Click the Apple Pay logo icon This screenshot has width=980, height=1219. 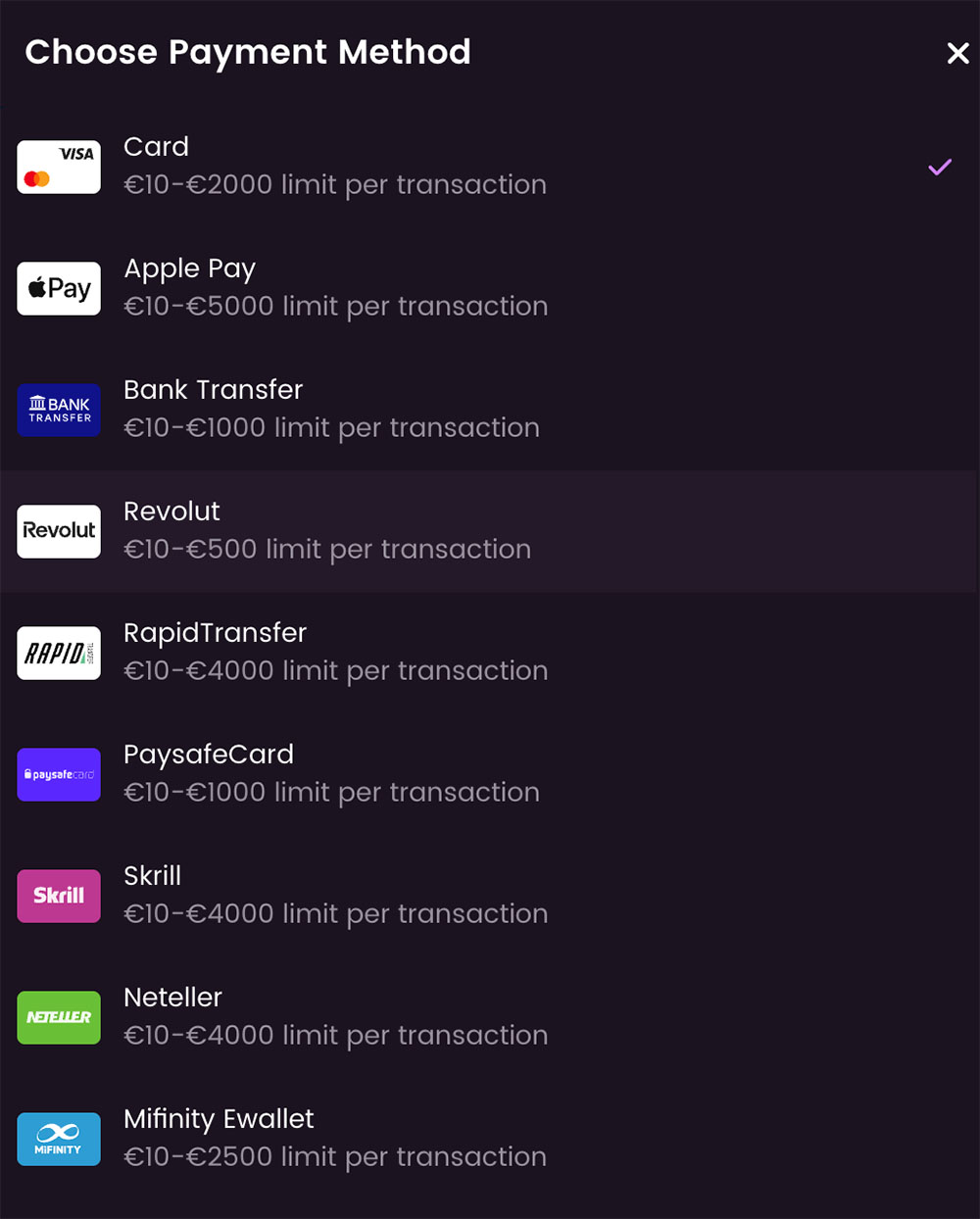pyautogui.click(x=59, y=288)
